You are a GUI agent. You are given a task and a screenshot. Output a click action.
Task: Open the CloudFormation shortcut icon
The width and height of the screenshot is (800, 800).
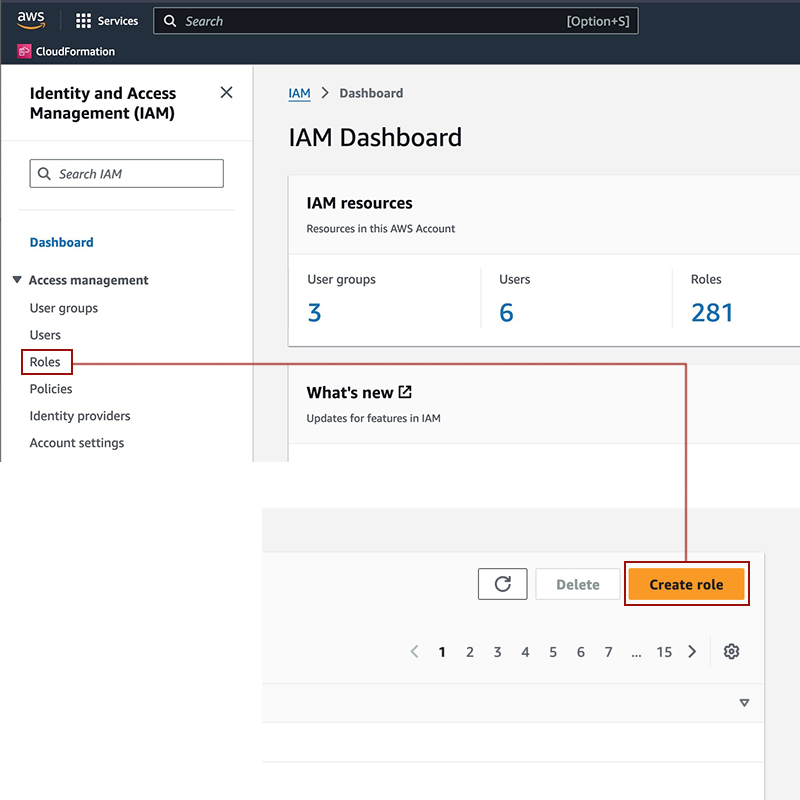pos(25,51)
